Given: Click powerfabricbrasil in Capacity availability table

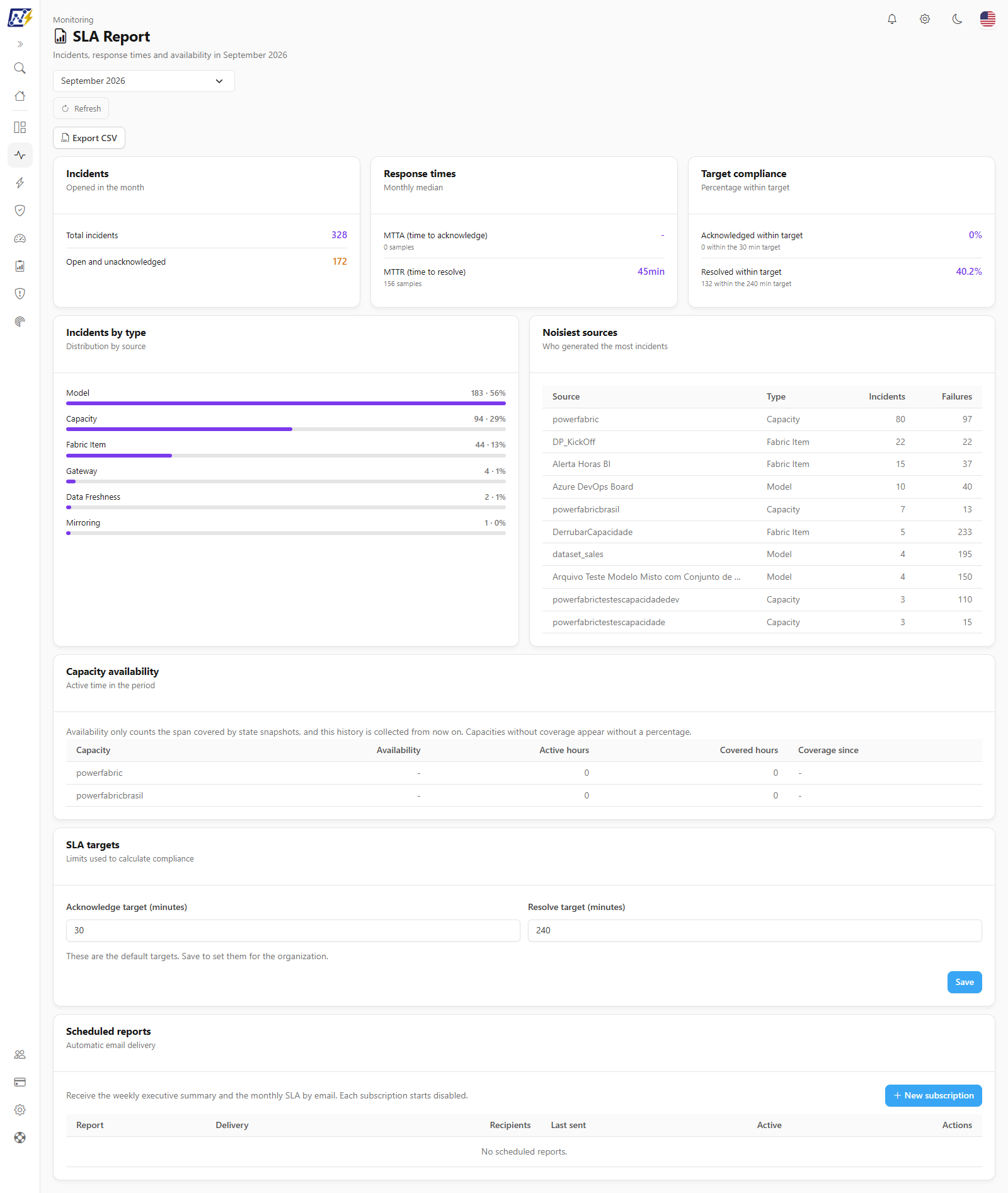Looking at the screenshot, I should pos(110,795).
